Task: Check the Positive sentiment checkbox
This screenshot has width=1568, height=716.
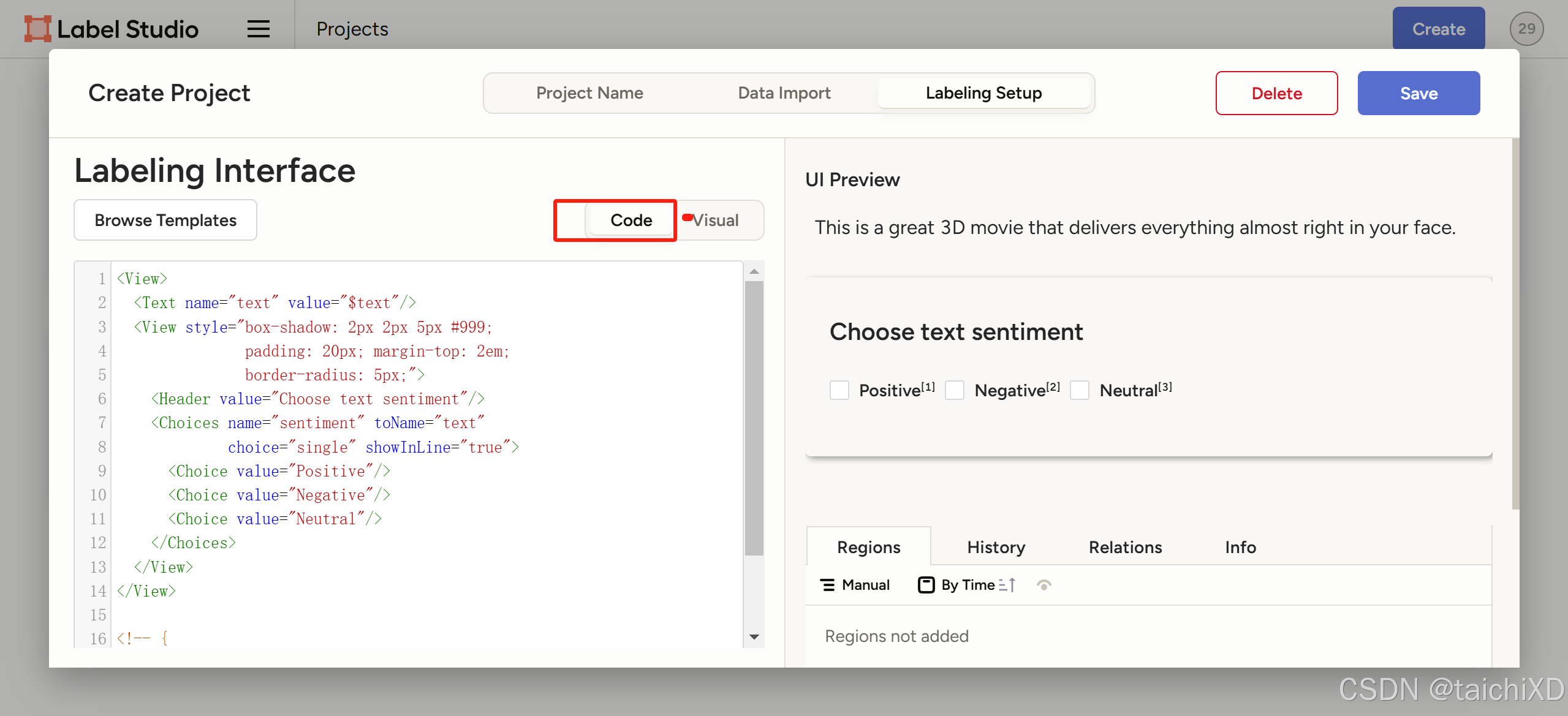Action: pos(839,390)
